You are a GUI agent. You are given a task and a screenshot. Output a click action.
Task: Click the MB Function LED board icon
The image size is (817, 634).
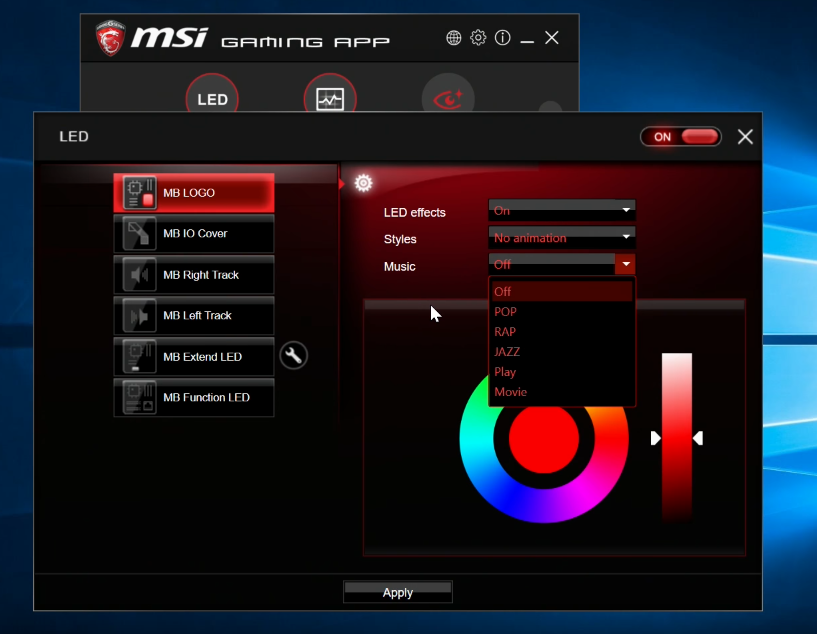(x=140, y=397)
